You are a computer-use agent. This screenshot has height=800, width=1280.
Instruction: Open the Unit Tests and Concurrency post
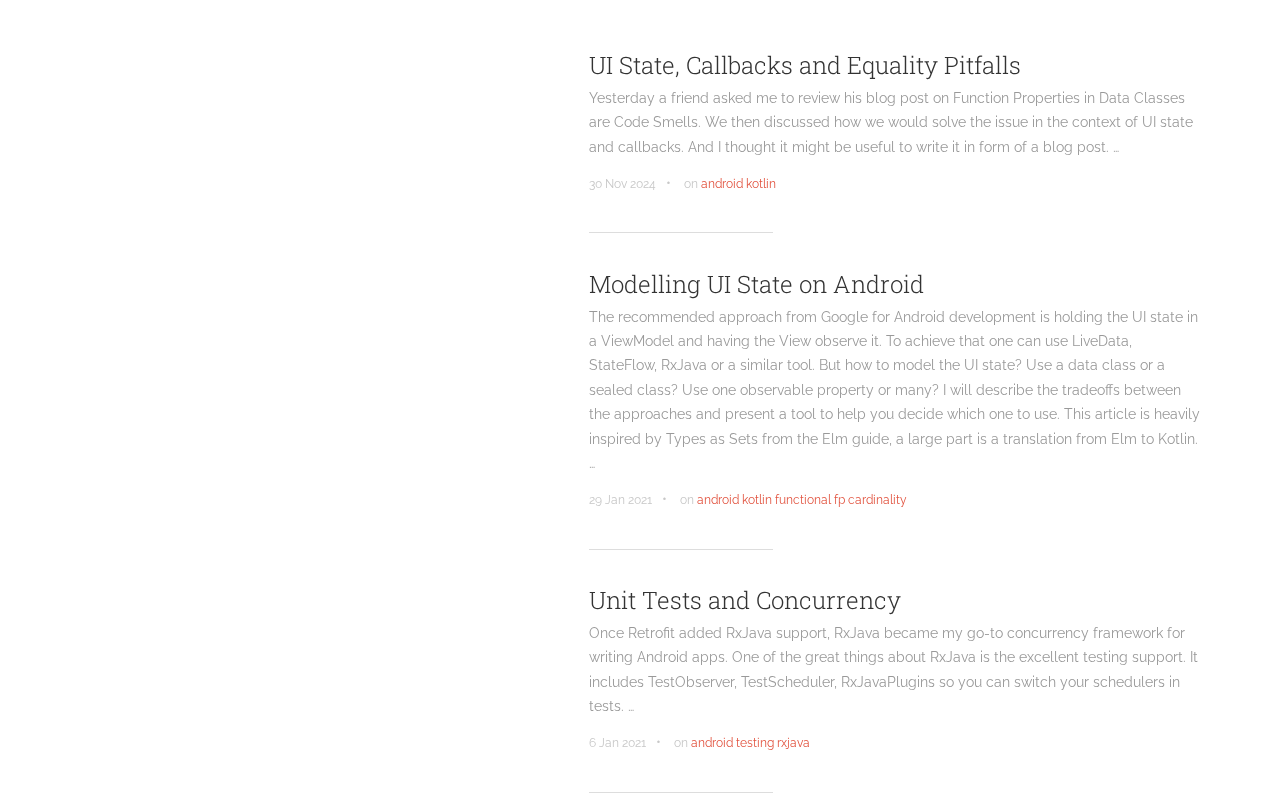744,600
